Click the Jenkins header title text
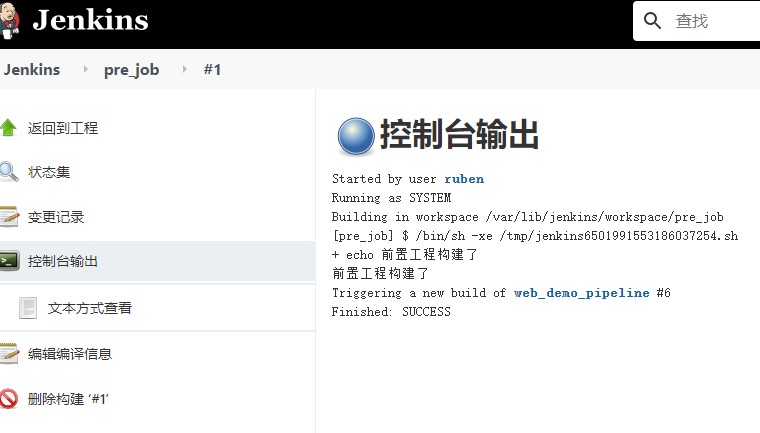Image resolution: width=760 pixels, height=433 pixels. [90, 20]
